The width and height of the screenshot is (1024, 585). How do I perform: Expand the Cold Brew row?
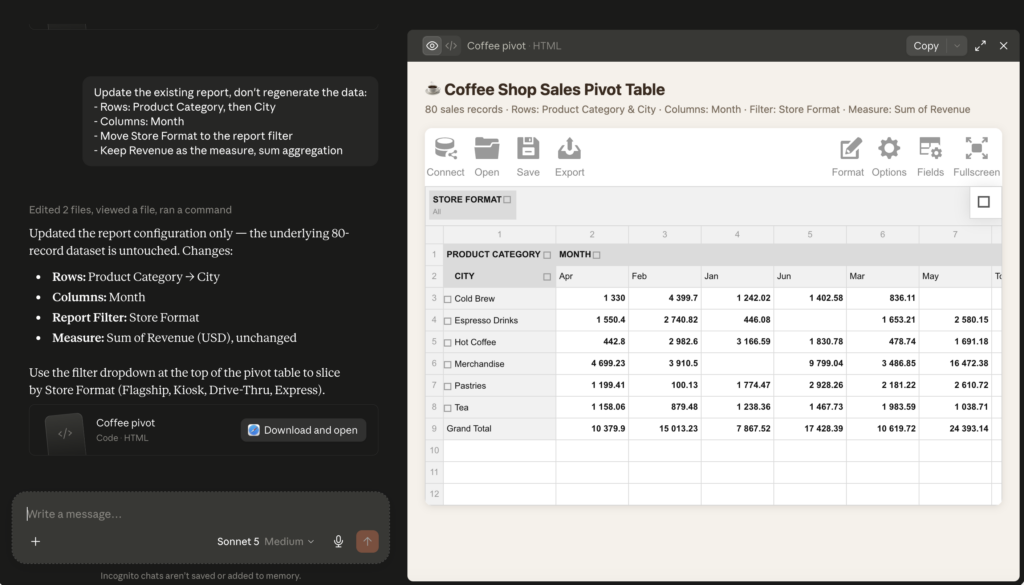click(x=448, y=299)
